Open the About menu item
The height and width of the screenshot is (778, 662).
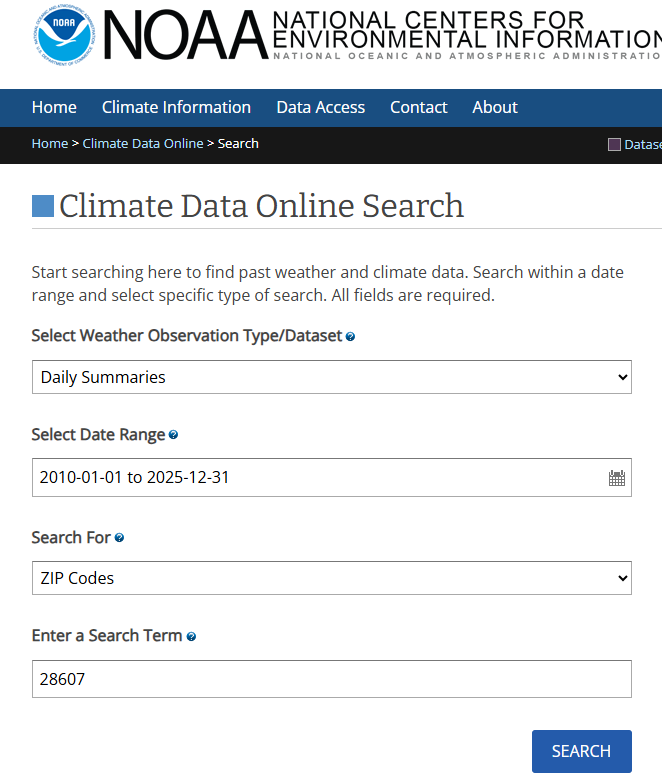pos(495,107)
